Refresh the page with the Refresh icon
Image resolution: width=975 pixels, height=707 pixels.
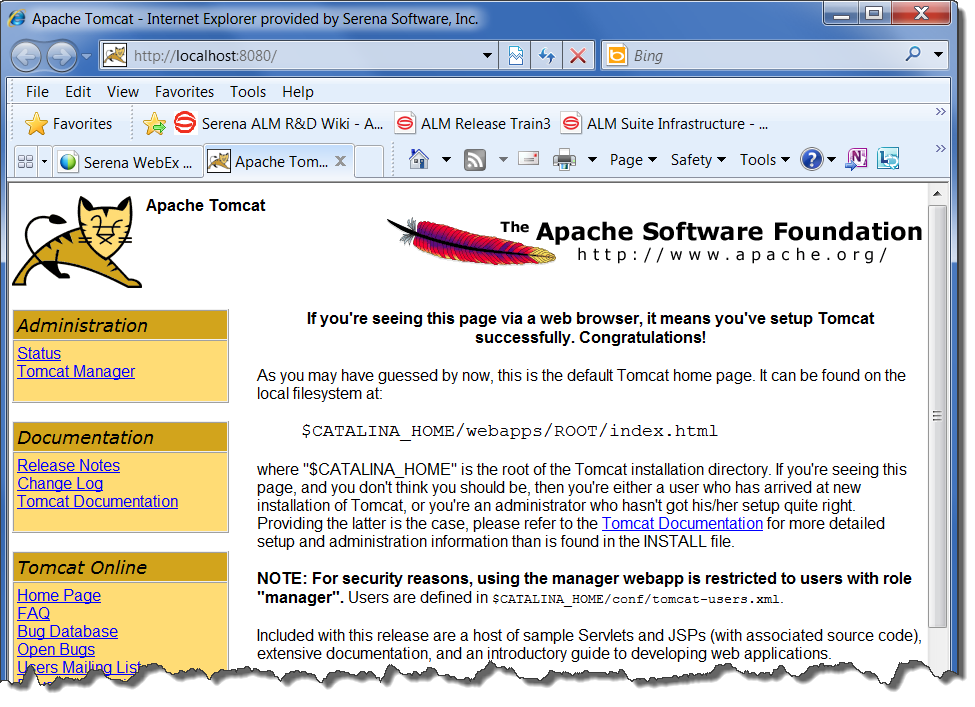(x=547, y=56)
